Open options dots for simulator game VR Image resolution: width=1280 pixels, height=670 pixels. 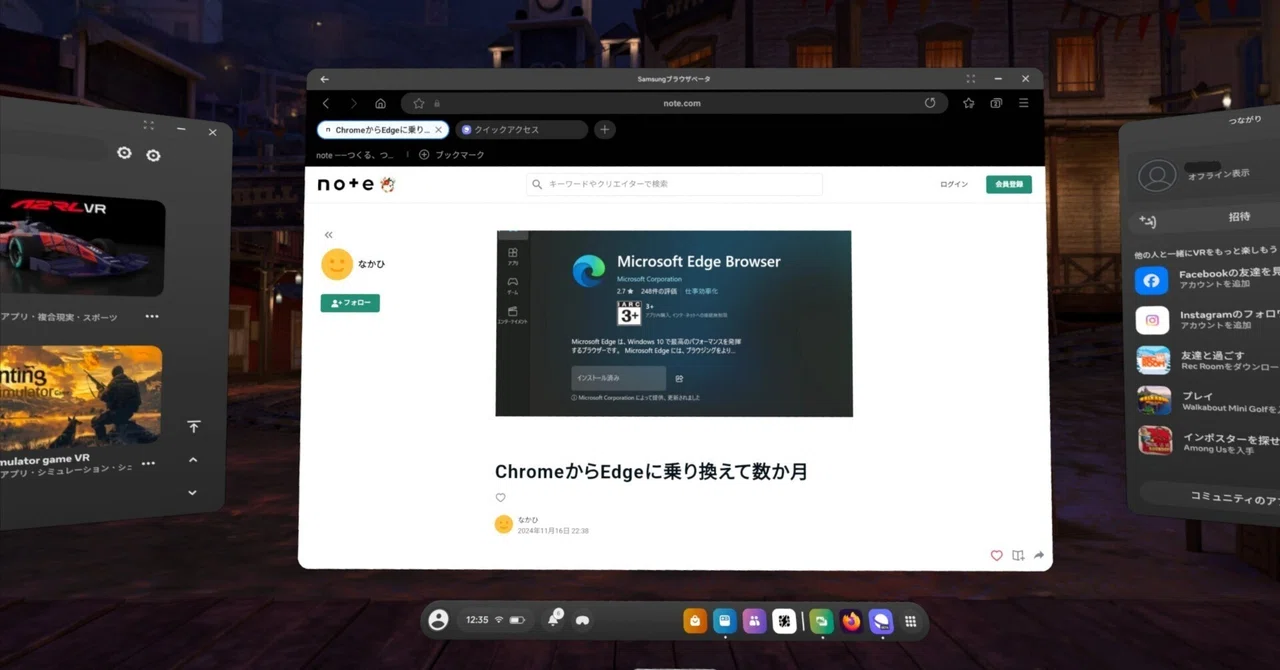(148, 463)
